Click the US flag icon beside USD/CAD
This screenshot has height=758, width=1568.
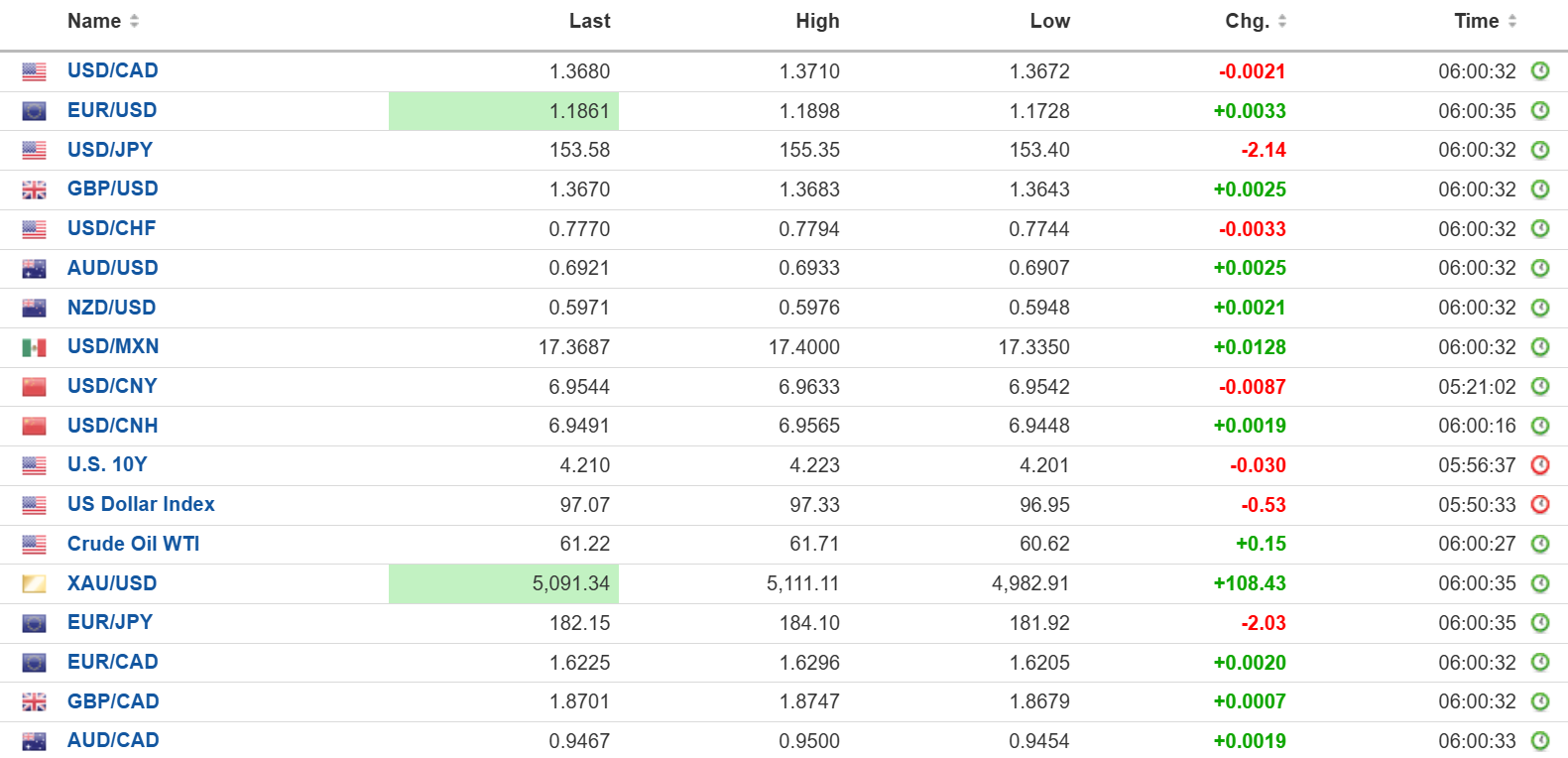(34, 71)
